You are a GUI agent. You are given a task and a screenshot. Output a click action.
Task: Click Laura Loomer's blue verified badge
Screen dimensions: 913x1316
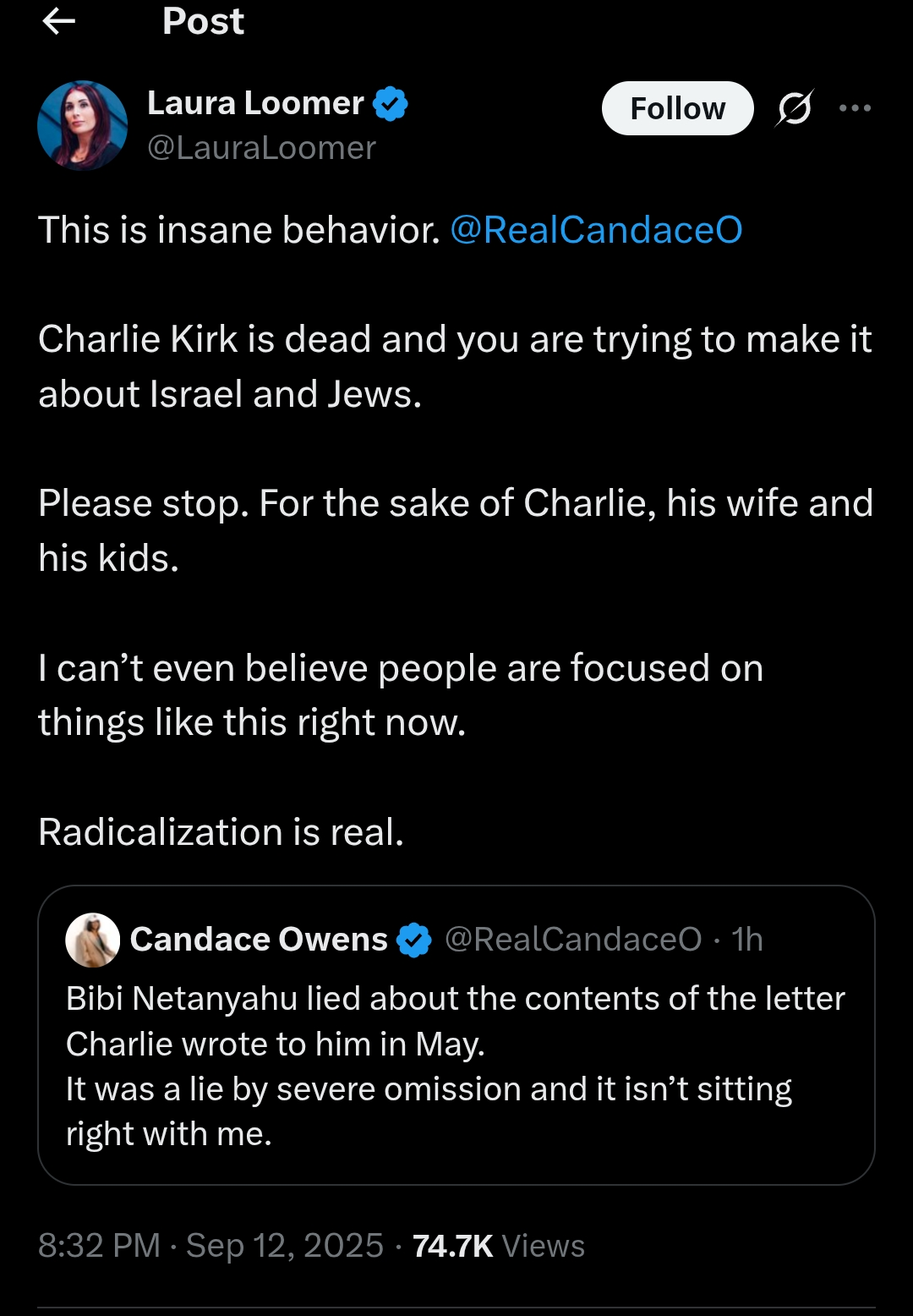(391, 103)
